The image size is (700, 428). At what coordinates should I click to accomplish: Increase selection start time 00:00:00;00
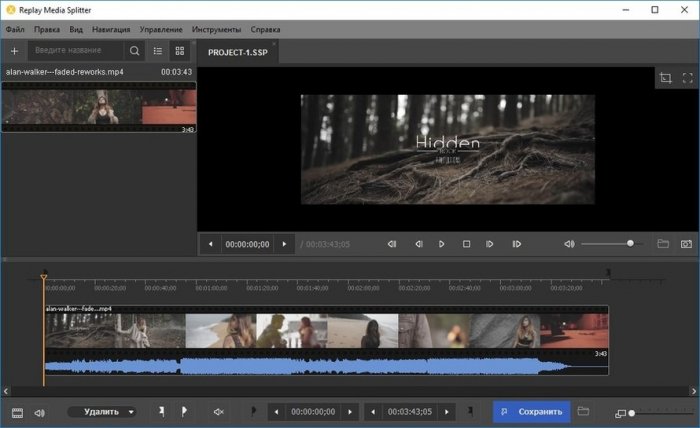click(x=350, y=412)
